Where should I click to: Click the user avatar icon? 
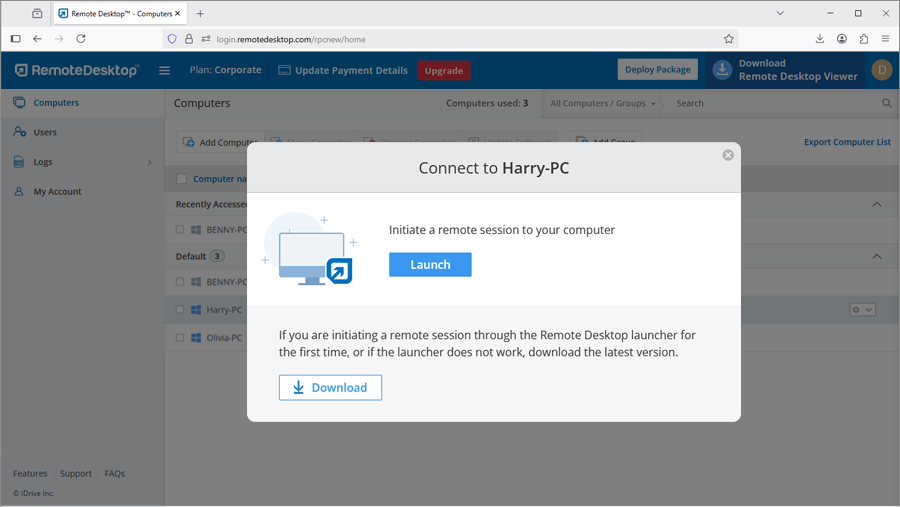coord(881,69)
